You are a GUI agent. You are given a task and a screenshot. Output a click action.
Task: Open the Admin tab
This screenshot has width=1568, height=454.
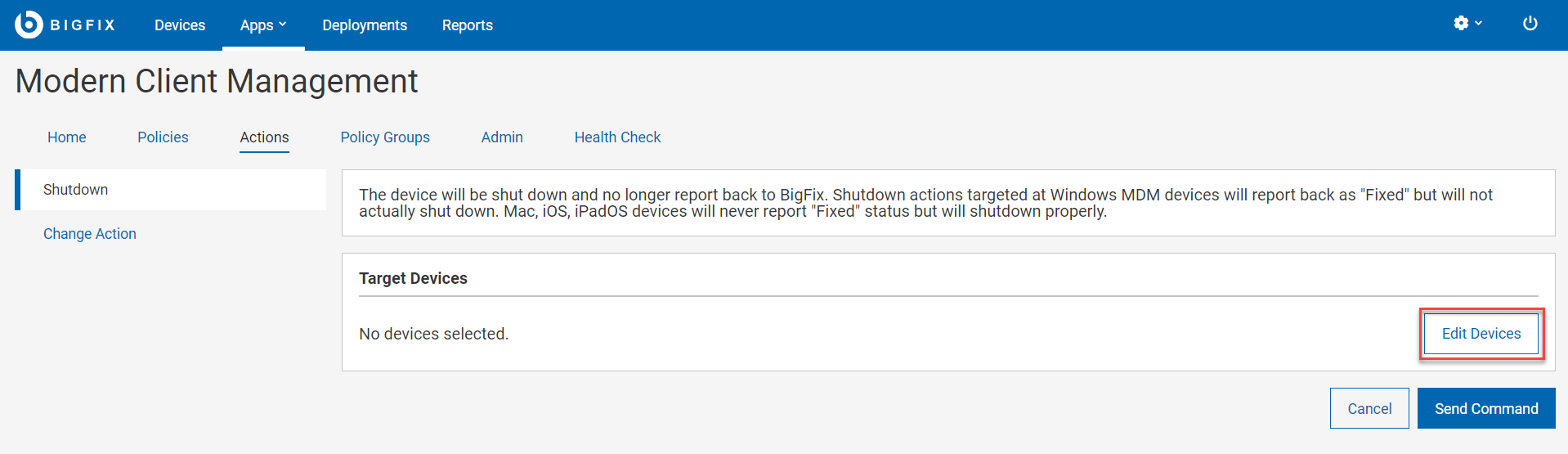(502, 137)
